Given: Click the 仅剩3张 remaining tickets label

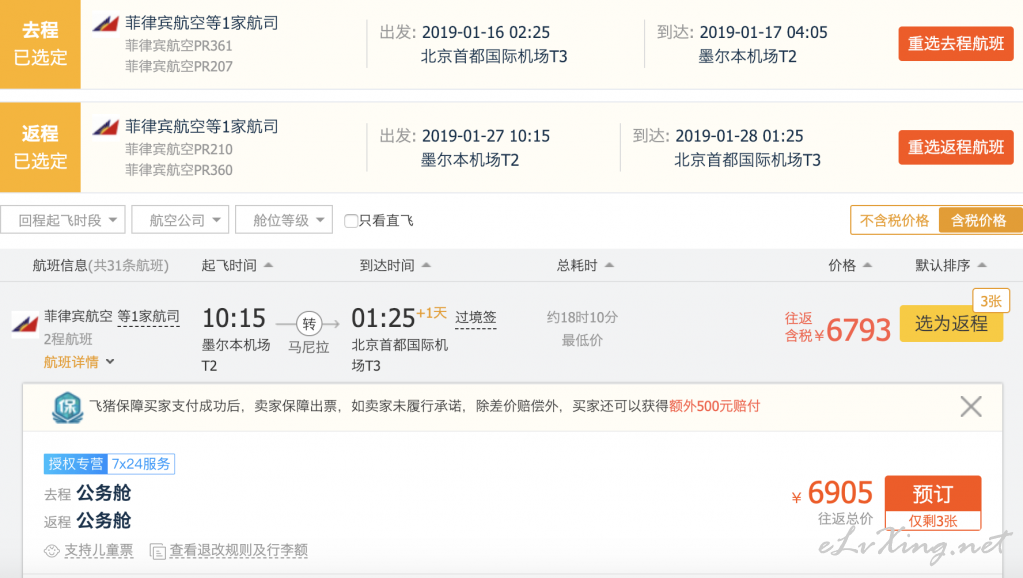Looking at the screenshot, I should coord(933,521).
